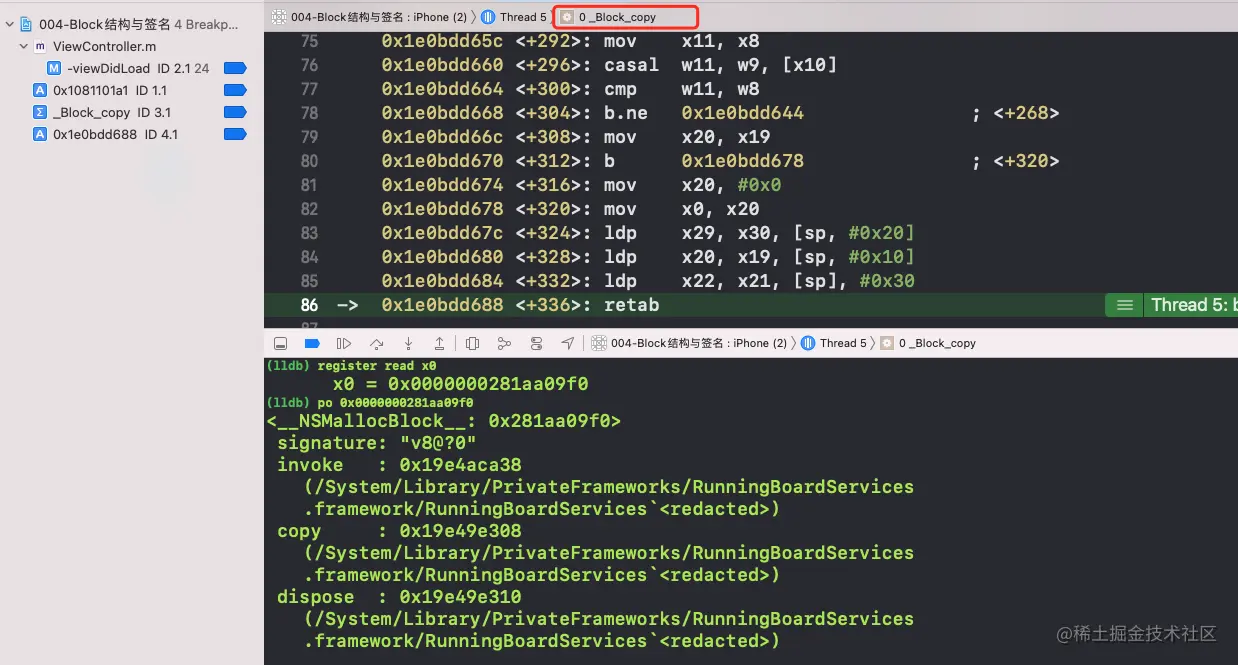Select the 0x1081101a1 breakpoint row
The height and width of the screenshot is (665, 1238).
[132, 90]
